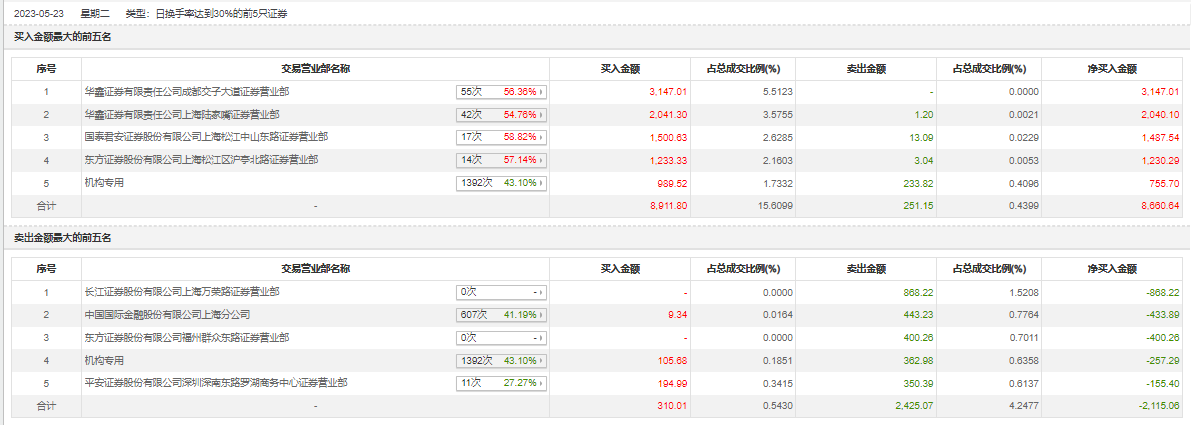The height and width of the screenshot is (425, 1191).
Task: Expand 1392次 43.10% box in buy table
Action: 502,183
